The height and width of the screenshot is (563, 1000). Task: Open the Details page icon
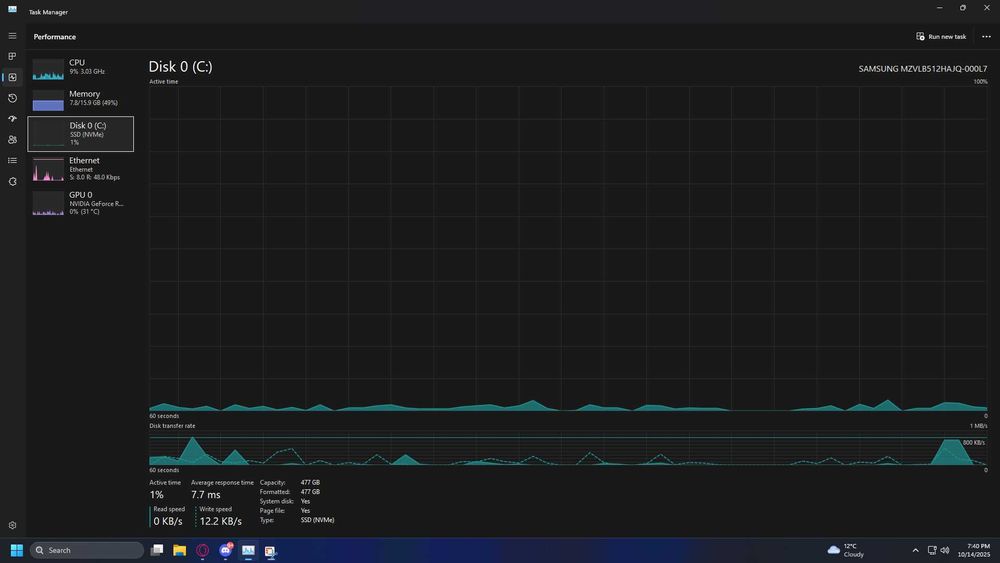click(x=12, y=161)
